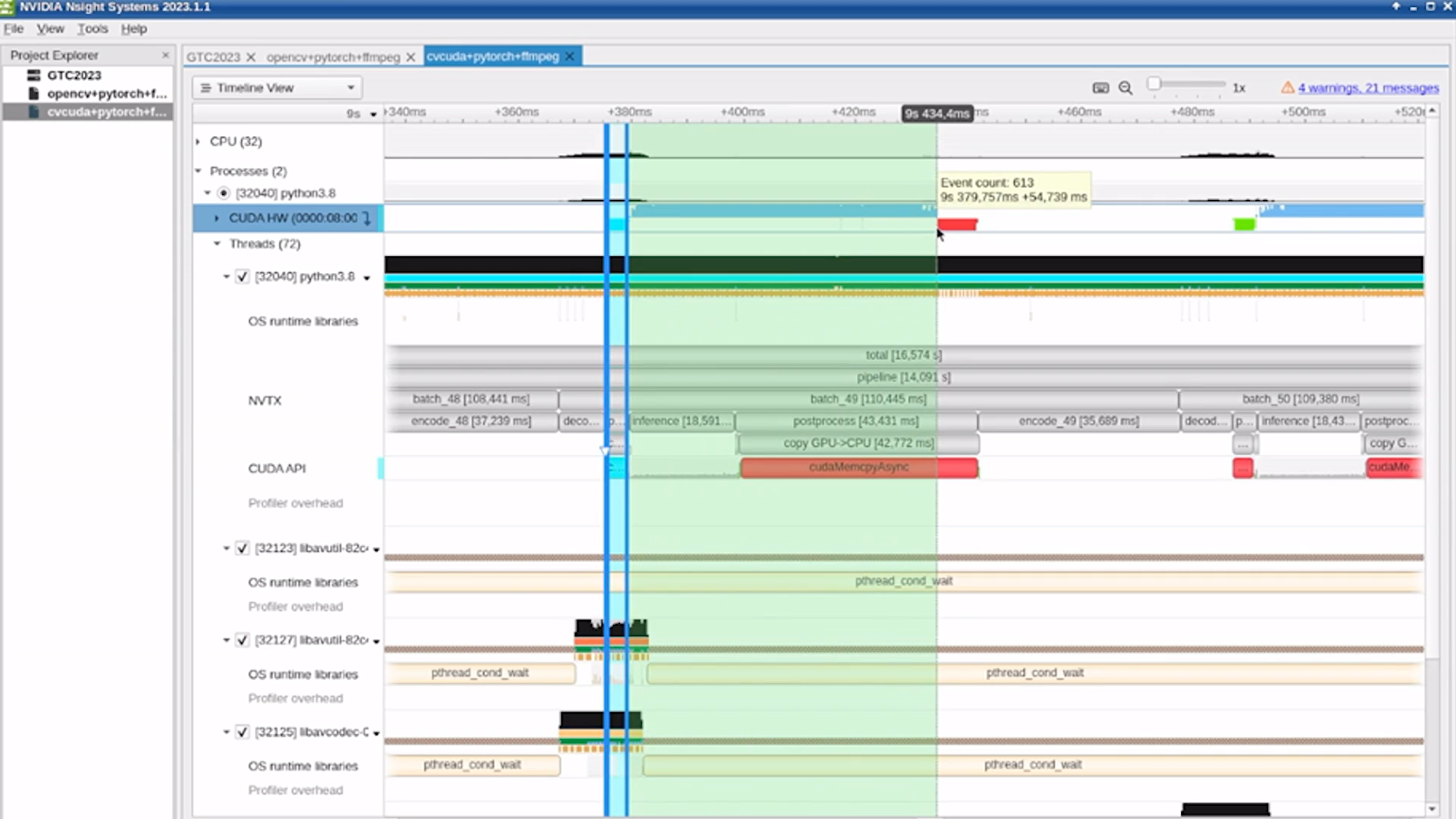The width and height of the screenshot is (1456, 819).
Task: Uncheck the [32123] libavutil thread checkbox
Action: click(x=242, y=548)
